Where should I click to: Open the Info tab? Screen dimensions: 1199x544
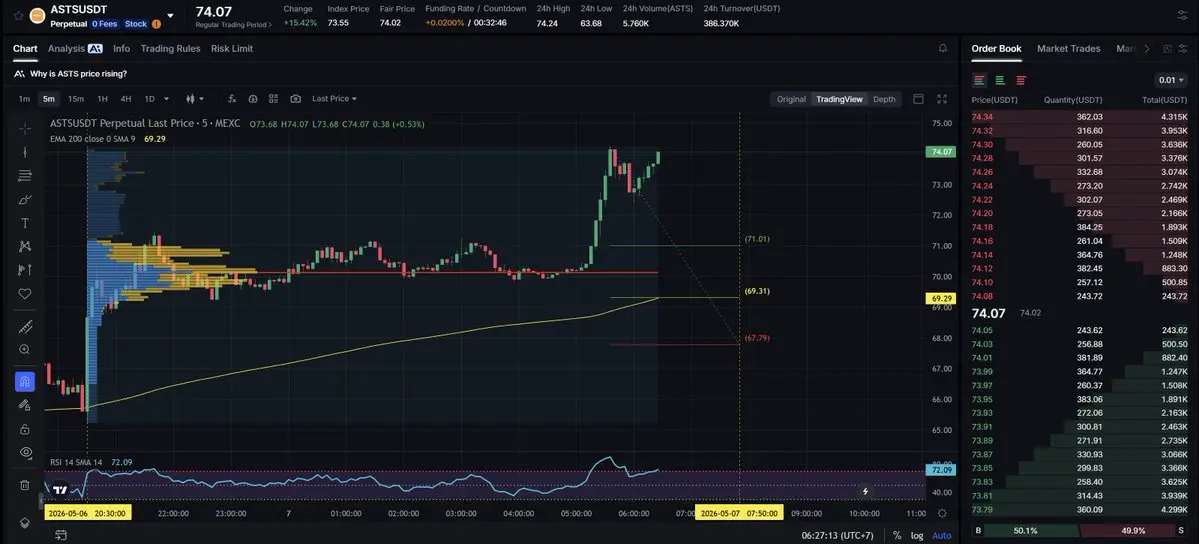(122, 48)
